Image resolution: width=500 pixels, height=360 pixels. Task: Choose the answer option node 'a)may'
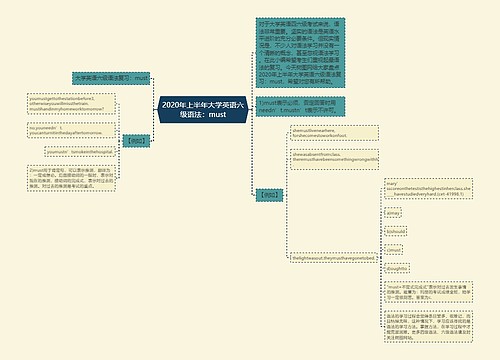click(x=393, y=213)
